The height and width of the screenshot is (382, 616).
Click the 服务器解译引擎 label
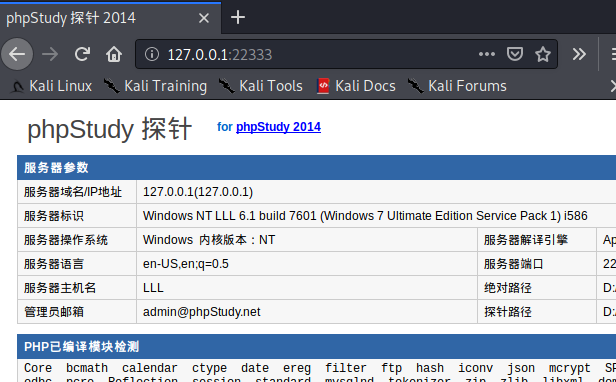coord(526,240)
